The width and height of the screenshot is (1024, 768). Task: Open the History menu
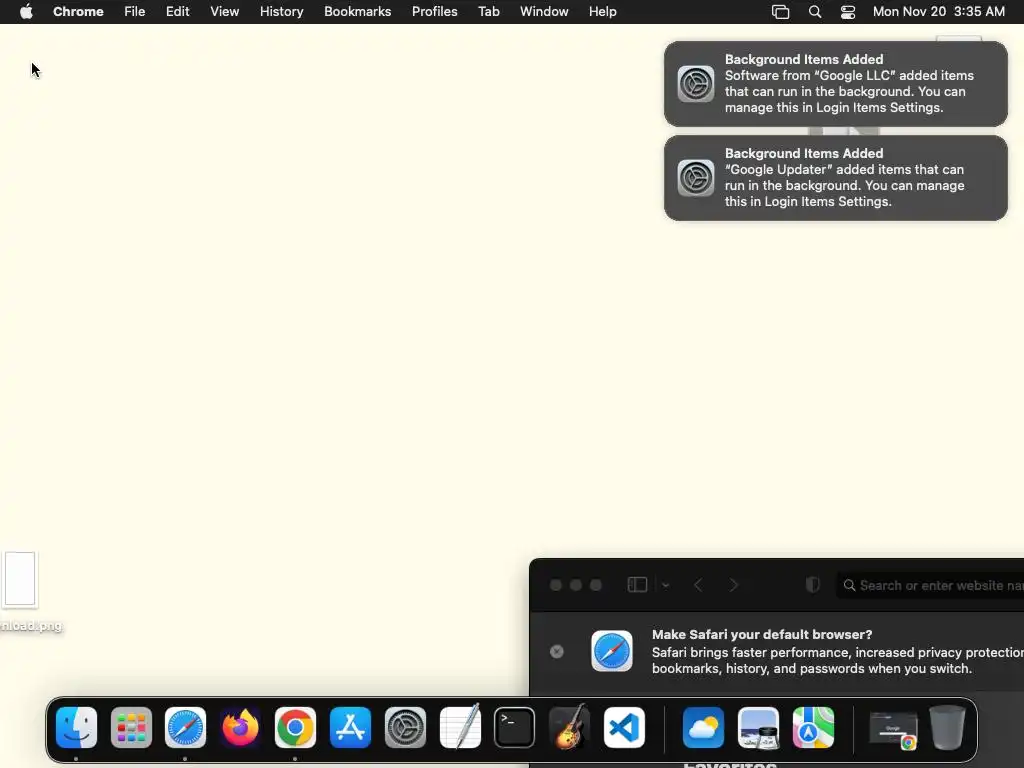281,12
